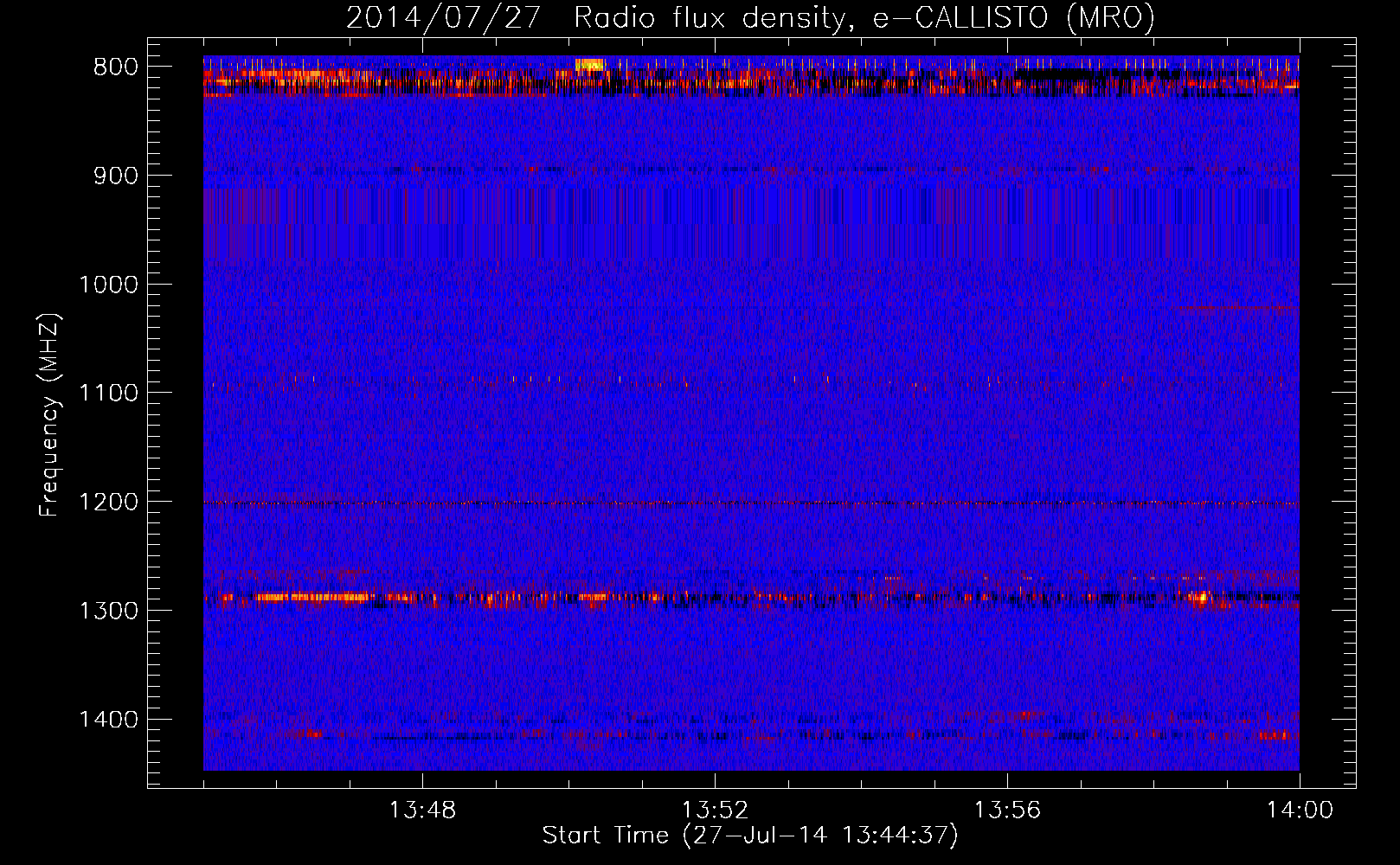1400x865 pixels.
Task: Select the 1100 frequency axis label
Action: [x=108, y=393]
